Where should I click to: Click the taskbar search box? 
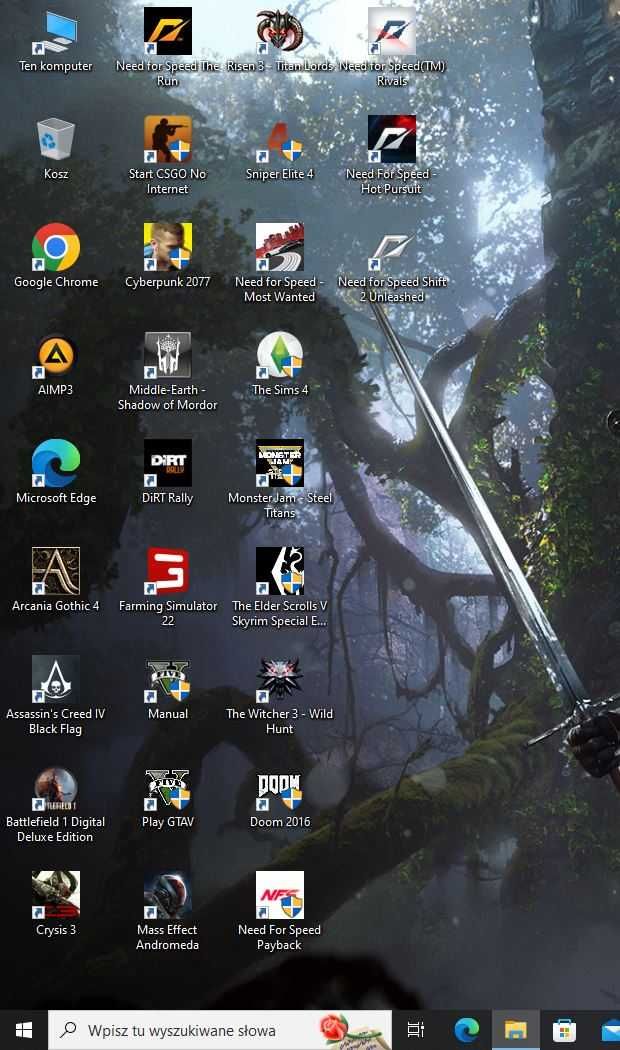pos(220,1030)
